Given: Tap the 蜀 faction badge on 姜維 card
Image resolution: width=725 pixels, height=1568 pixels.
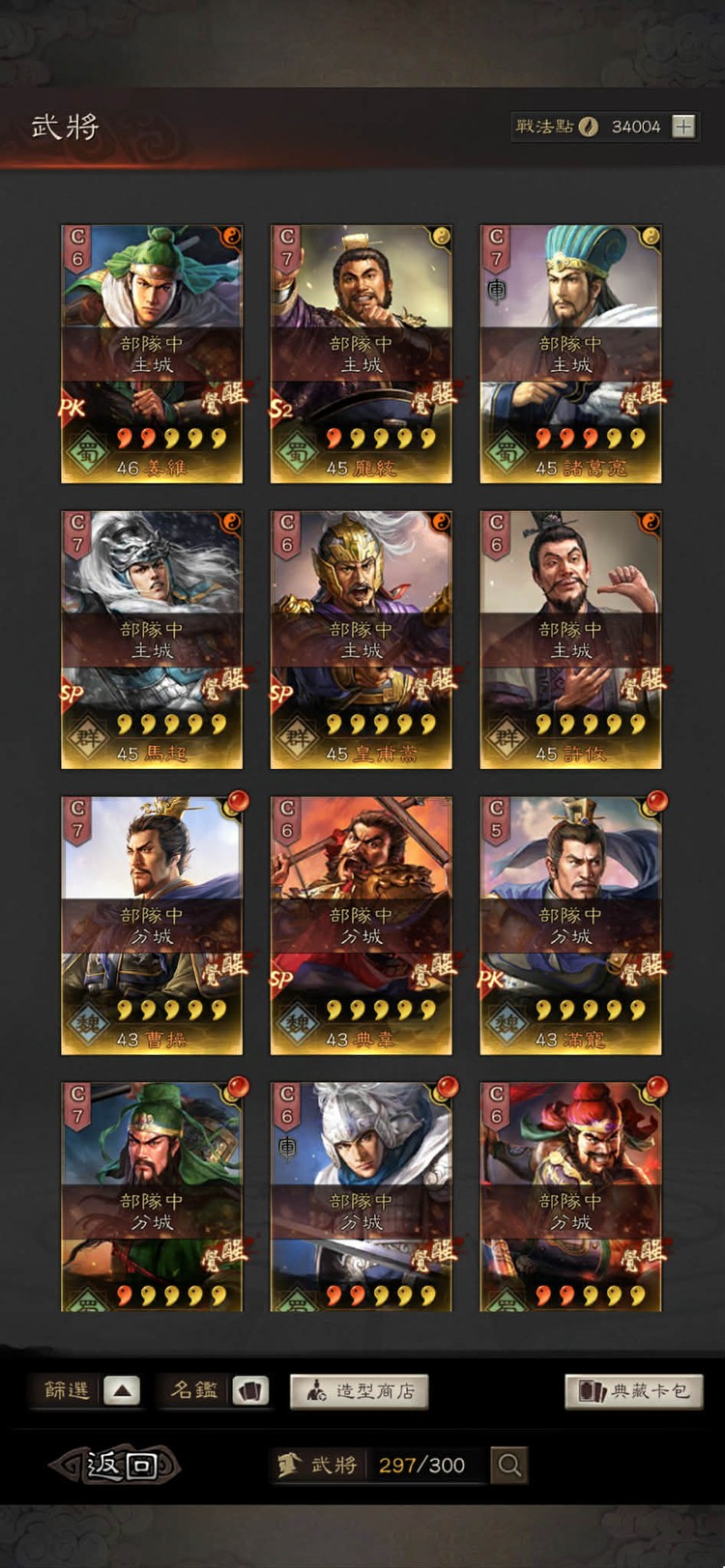Looking at the screenshot, I should (x=88, y=451).
